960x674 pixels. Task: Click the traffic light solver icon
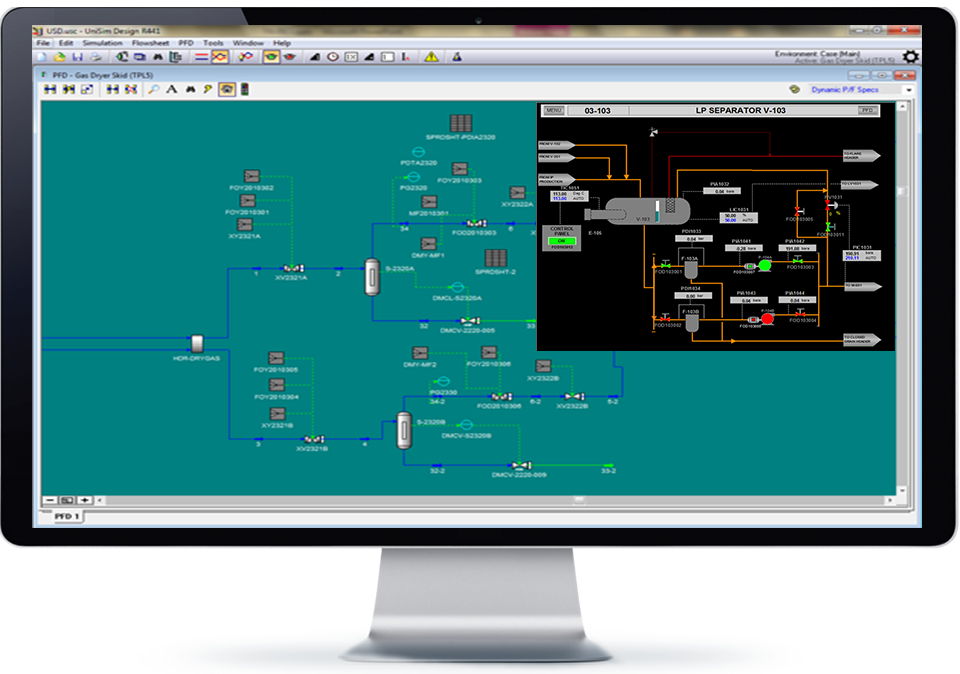tap(245, 90)
